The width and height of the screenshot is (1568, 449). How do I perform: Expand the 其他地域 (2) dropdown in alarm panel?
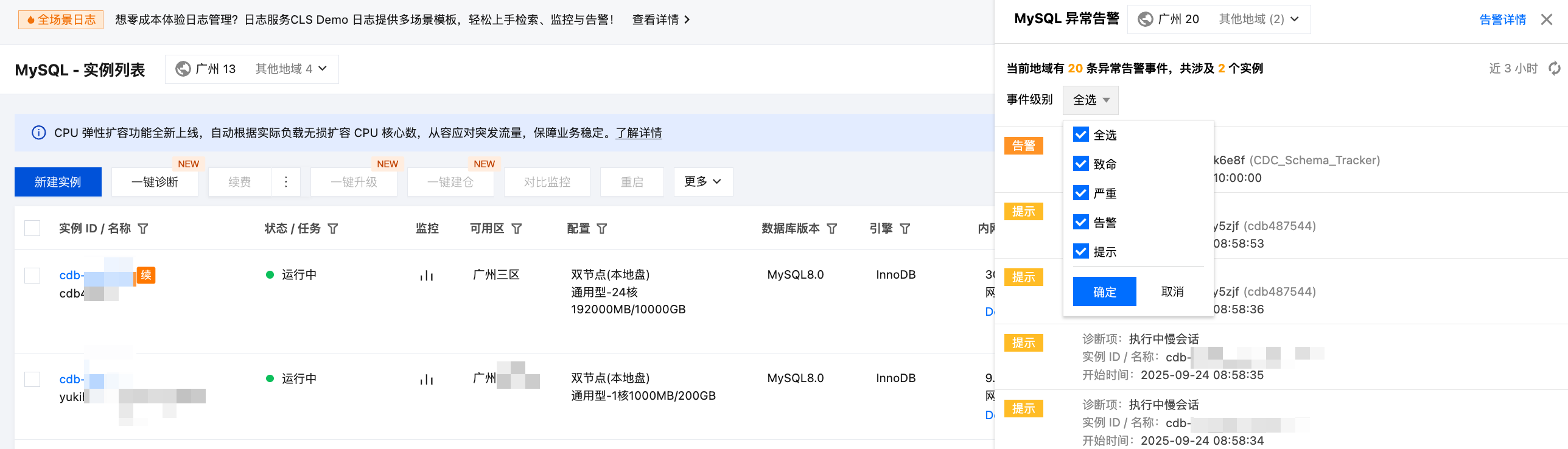[1259, 19]
